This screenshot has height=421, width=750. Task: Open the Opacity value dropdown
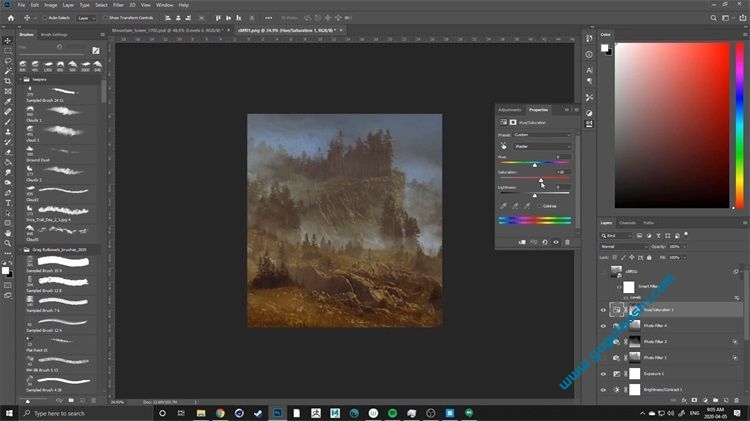(684, 246)
